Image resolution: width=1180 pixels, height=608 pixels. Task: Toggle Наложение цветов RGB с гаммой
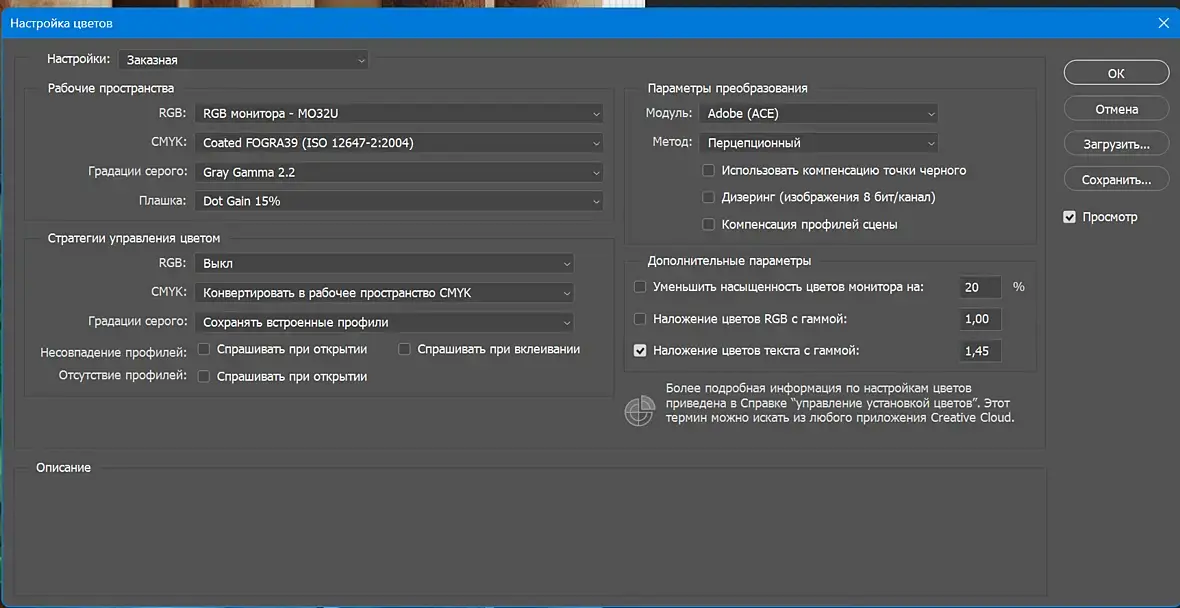[640, 319]
